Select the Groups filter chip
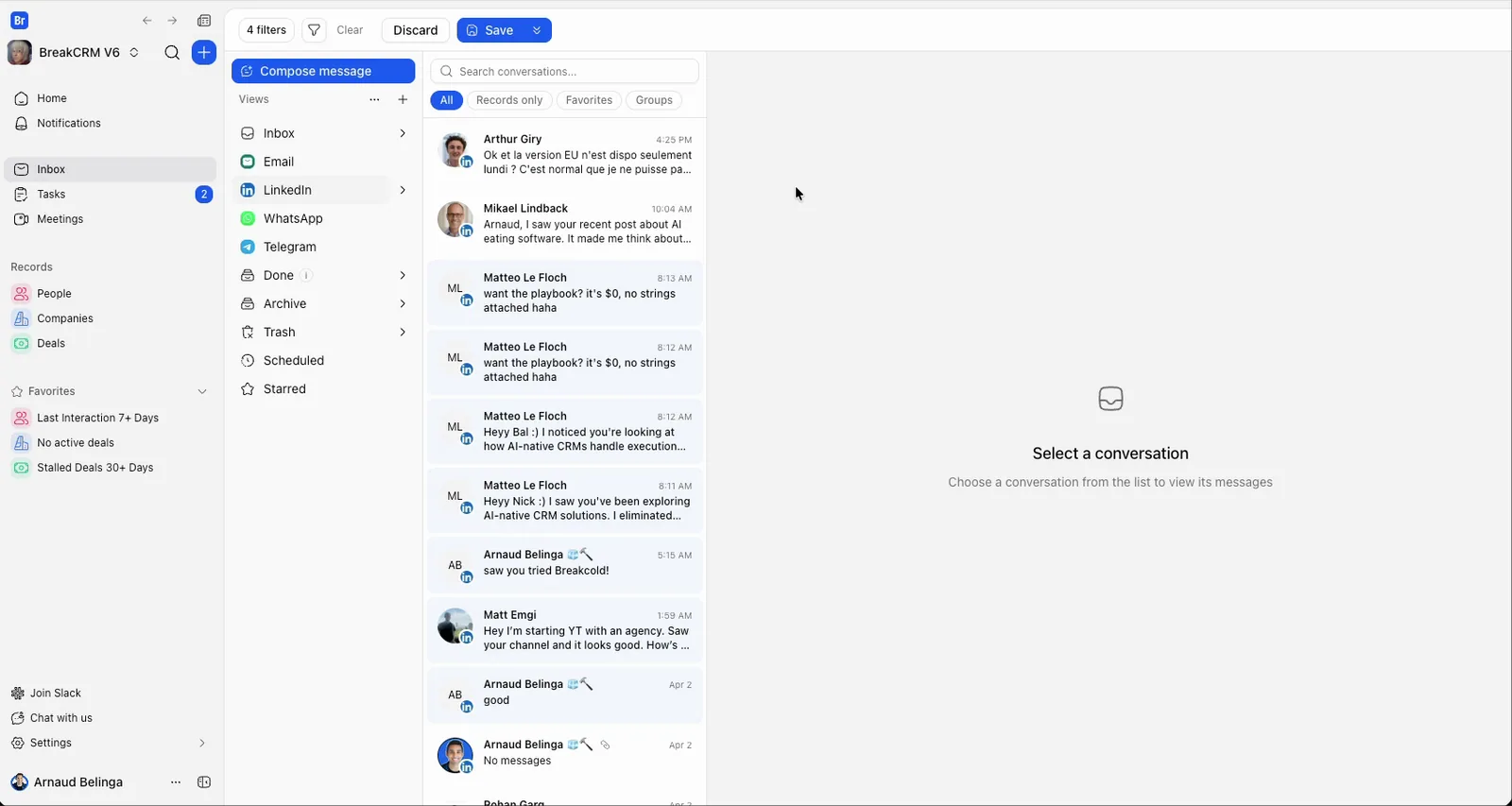The image size is (1512, 806). [x=654, y=100]
